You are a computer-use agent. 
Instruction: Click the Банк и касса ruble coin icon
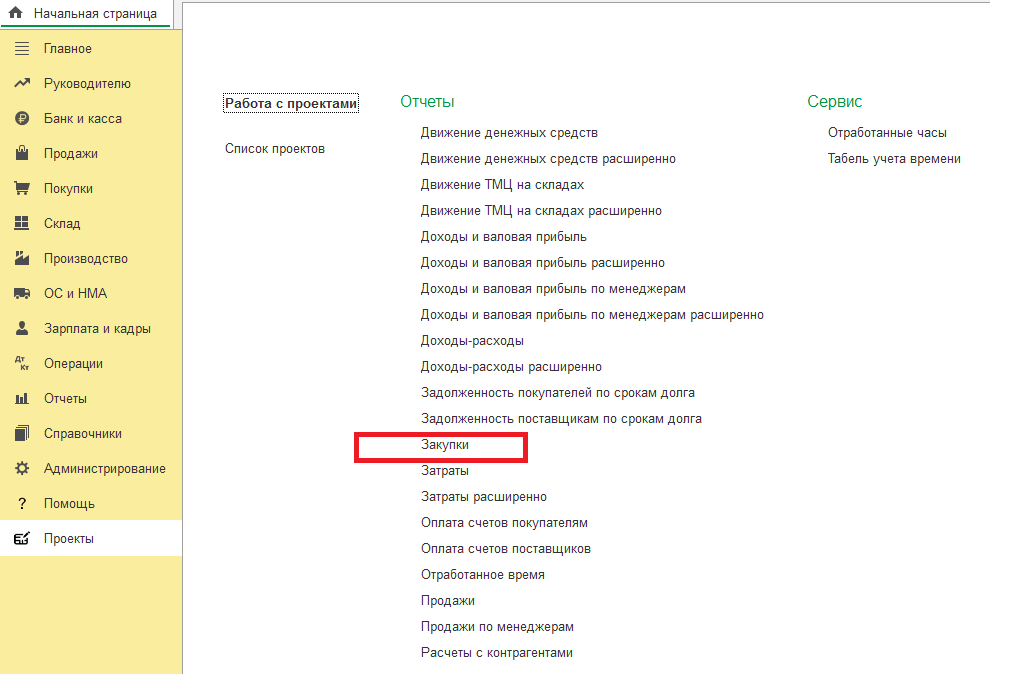click(22, 119)
